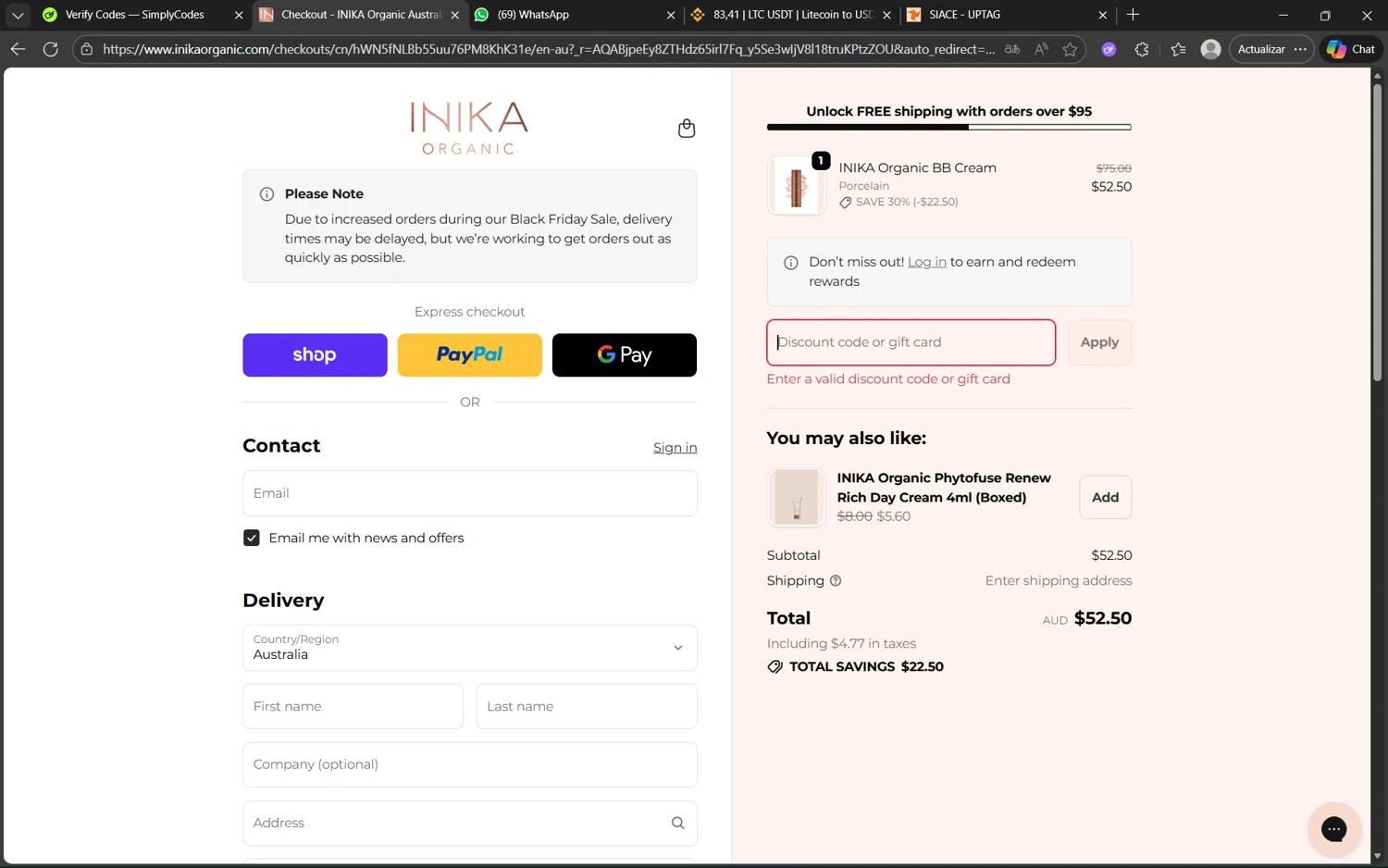
Task: Open browser settings ellipsis menu
Action: [1300, 49]
